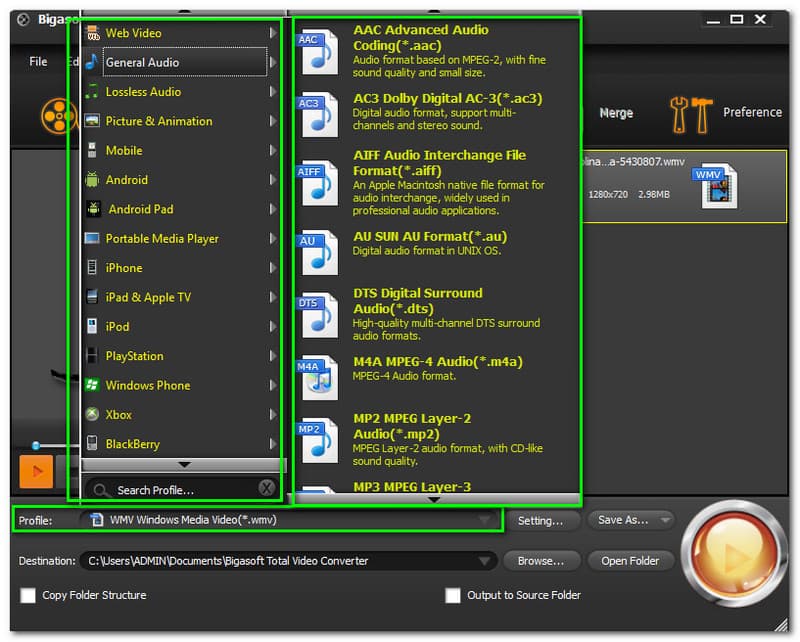The image size is (800, 642).
Task: Click the WMV file thumbnail icon
Action: 717,186
